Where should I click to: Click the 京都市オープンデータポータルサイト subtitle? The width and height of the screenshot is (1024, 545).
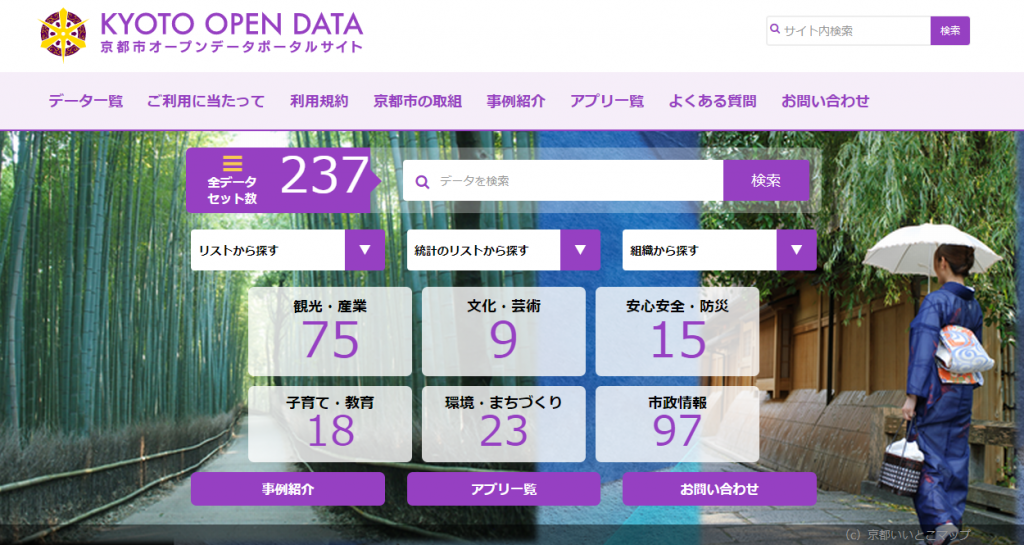click(x=231, y=48)
